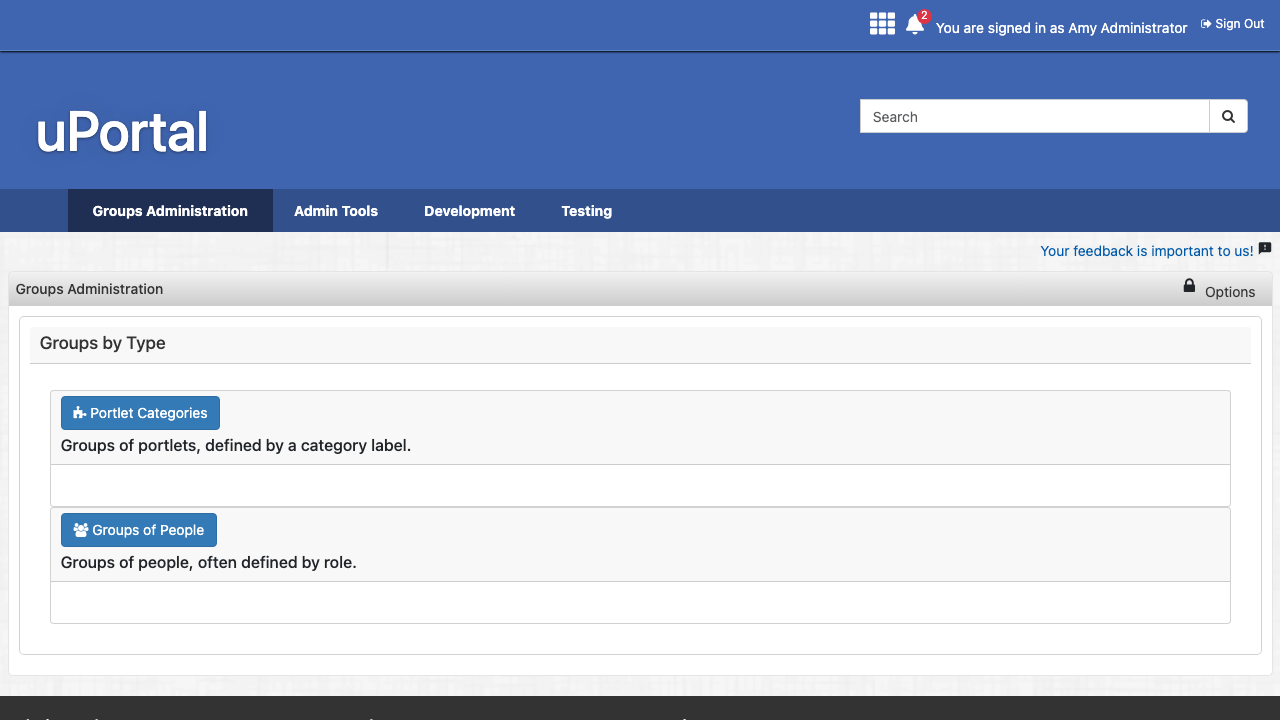The width and height of the screenshot is (1280, 720).
Task: Click 'Groups of people, often defined by role.'
Action: point(209,562)
